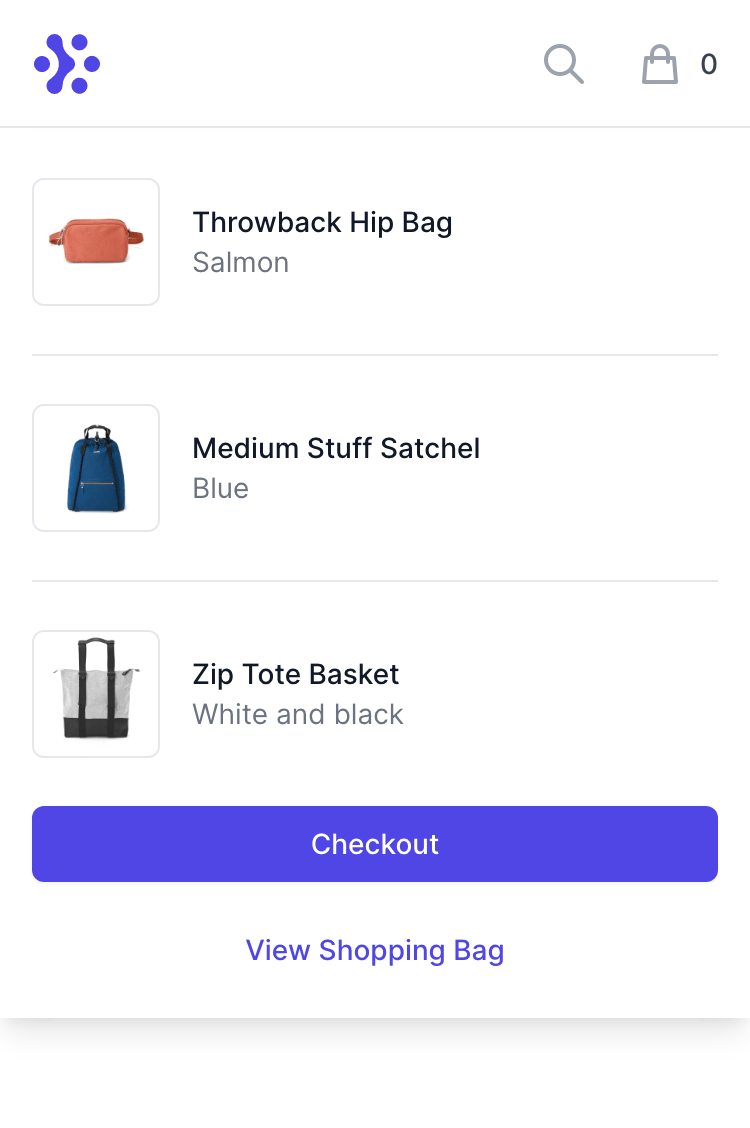The width and height of the screenshot is (750, 1128).
Task: Open the Medium Stuff Satchel product title
Action: (336, 448)
